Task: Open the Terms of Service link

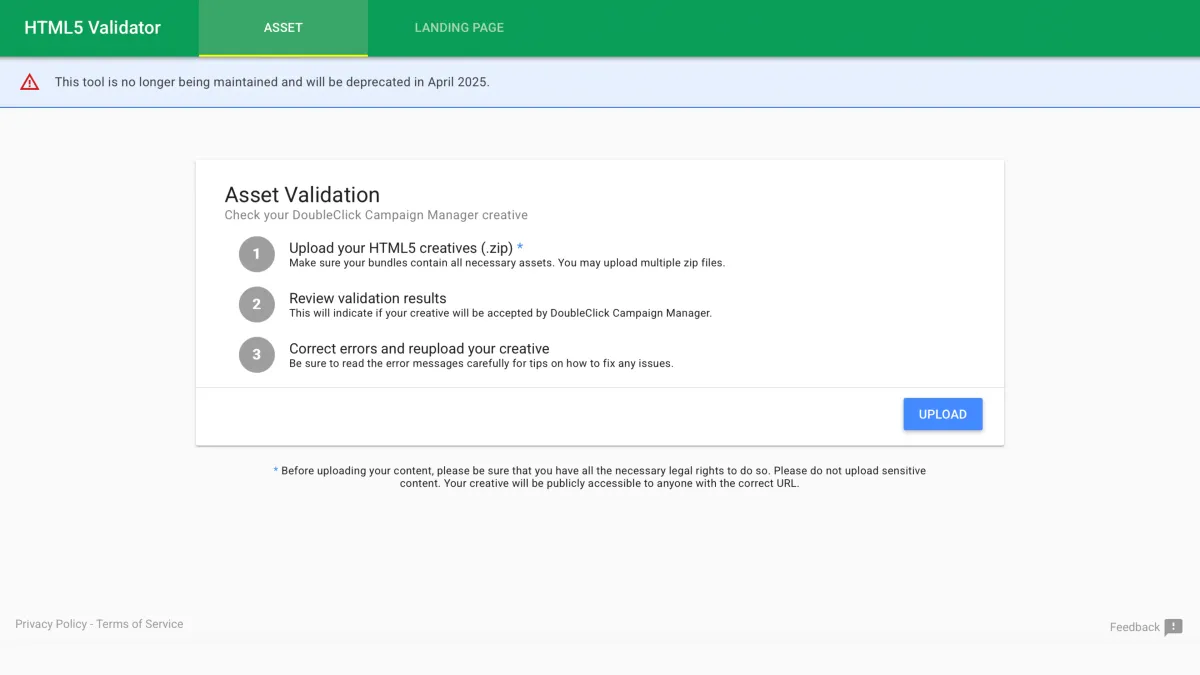Action: 138,623
